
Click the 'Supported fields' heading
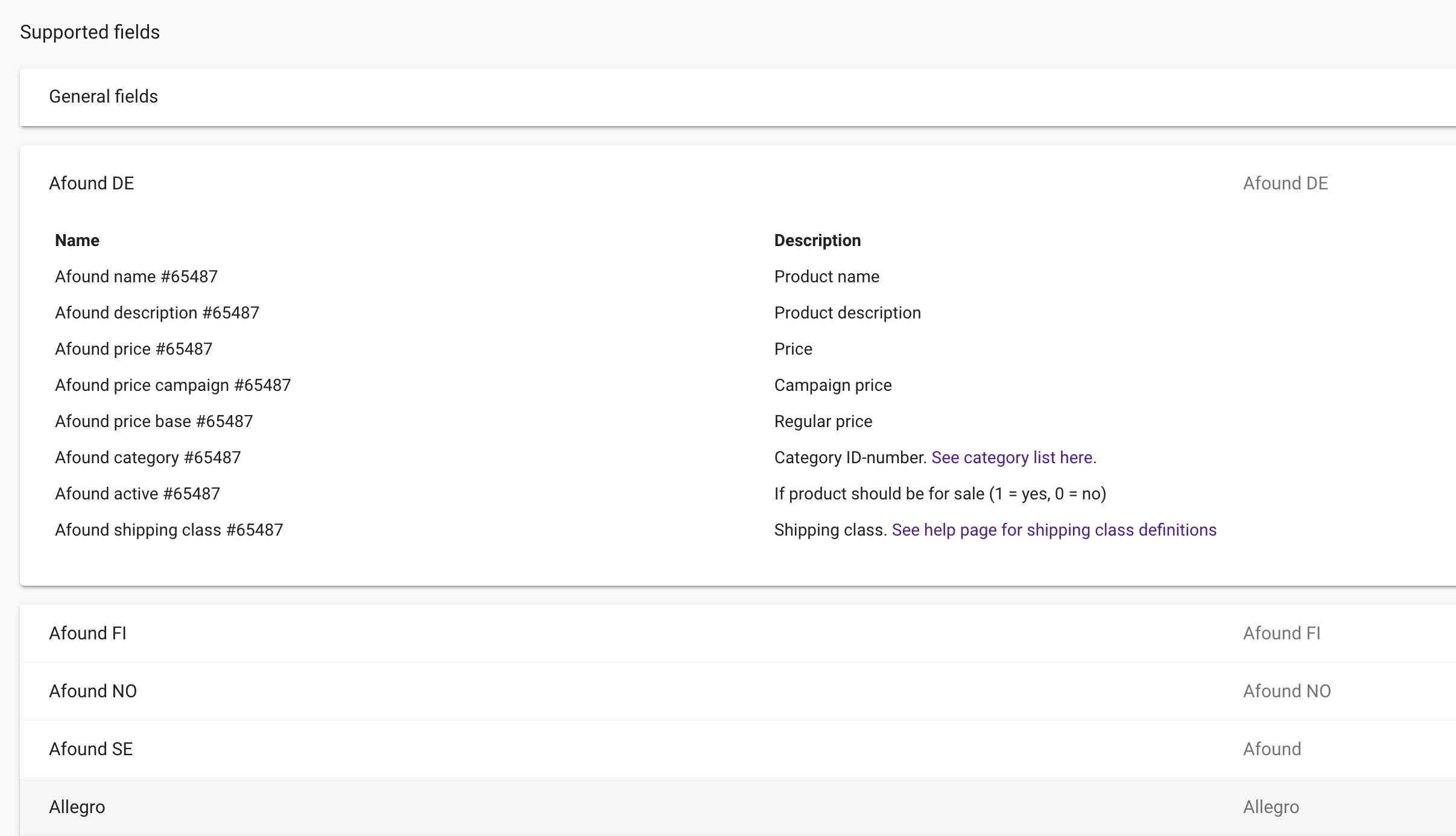pyautogui.click(x=90, y=32)
